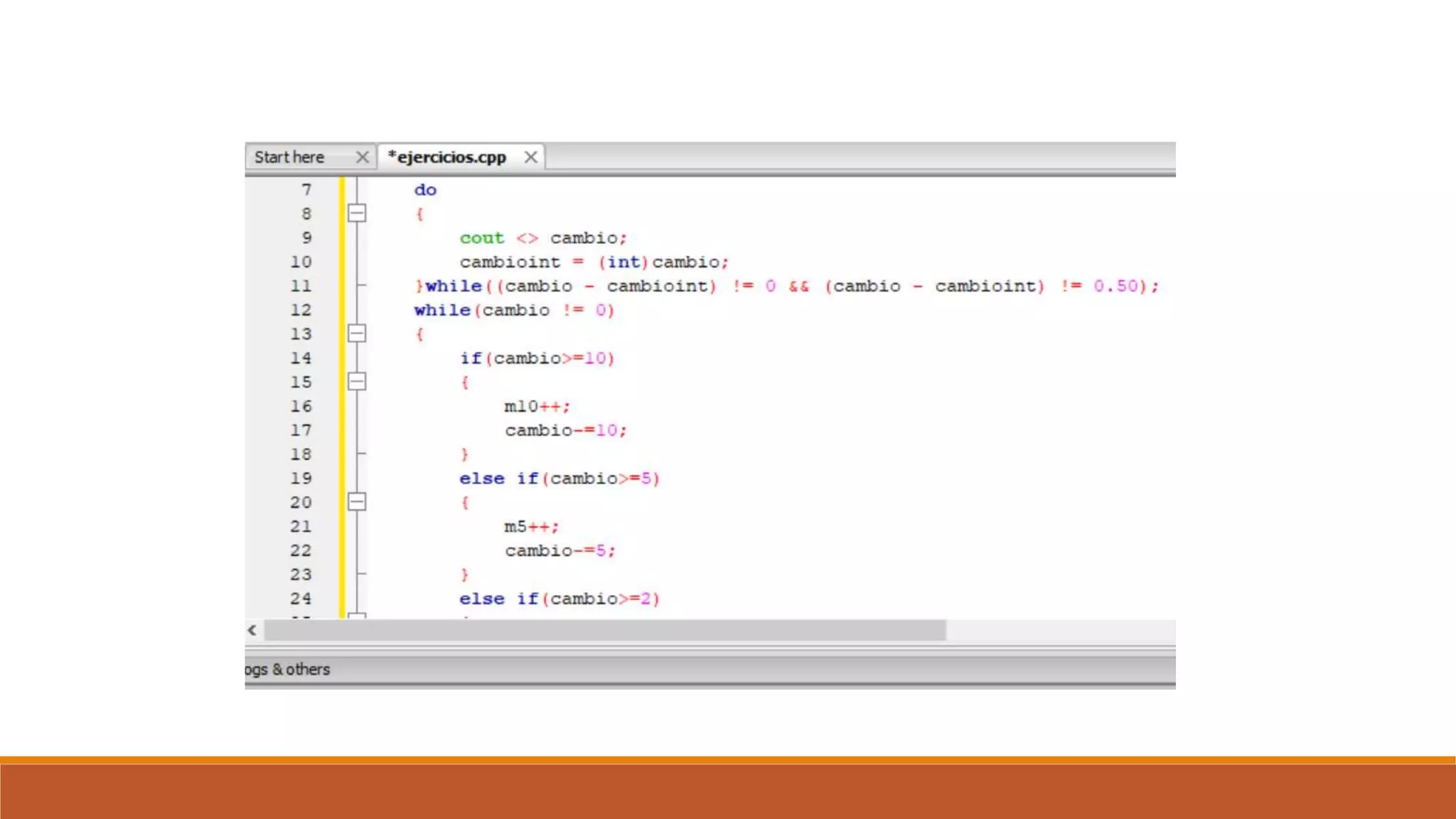Collapse the while block fold at line 13
This screenshot has width=1456, height=819.
pos(357,333)
